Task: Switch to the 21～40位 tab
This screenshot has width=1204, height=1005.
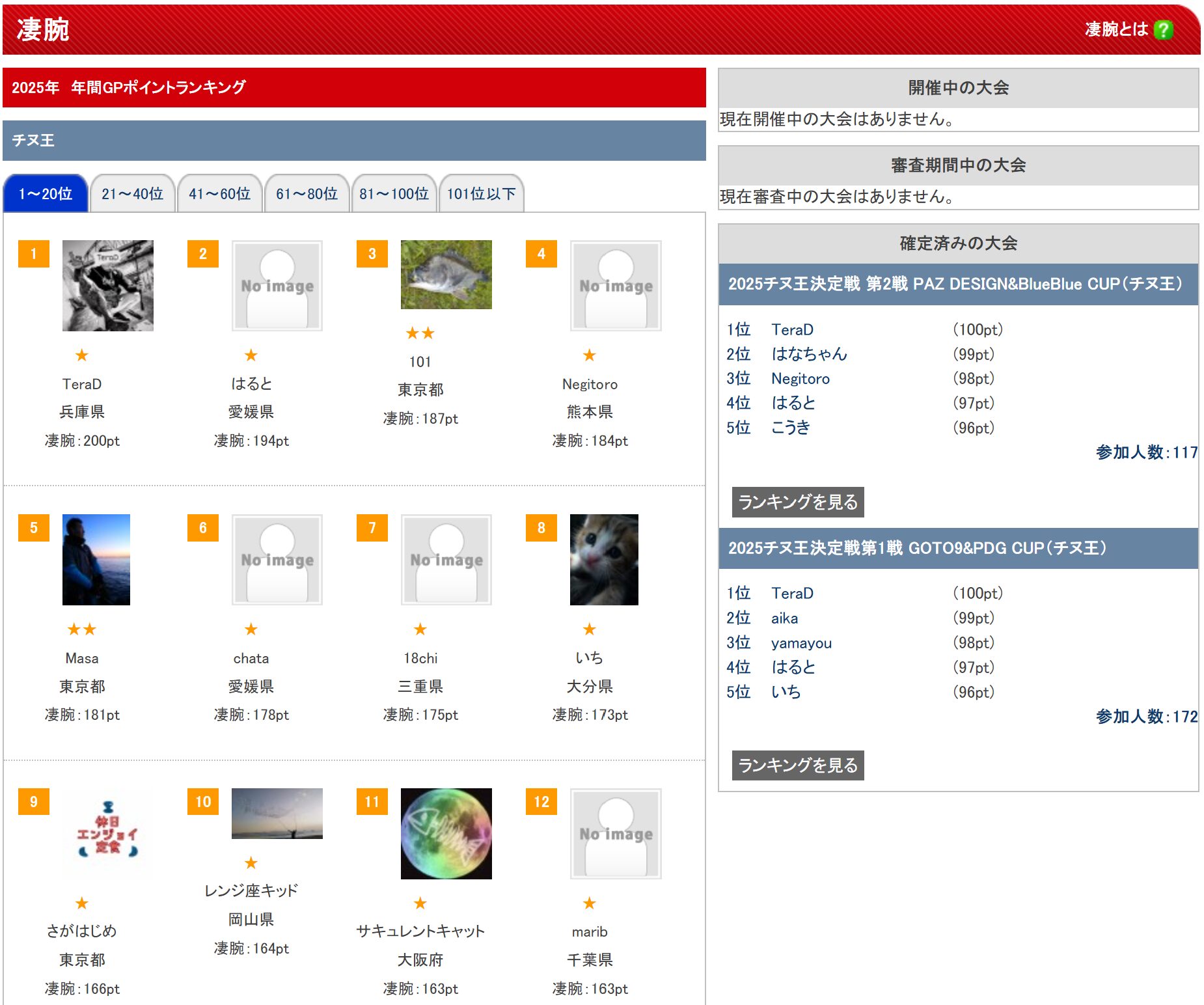Action: tap(133, 194)
